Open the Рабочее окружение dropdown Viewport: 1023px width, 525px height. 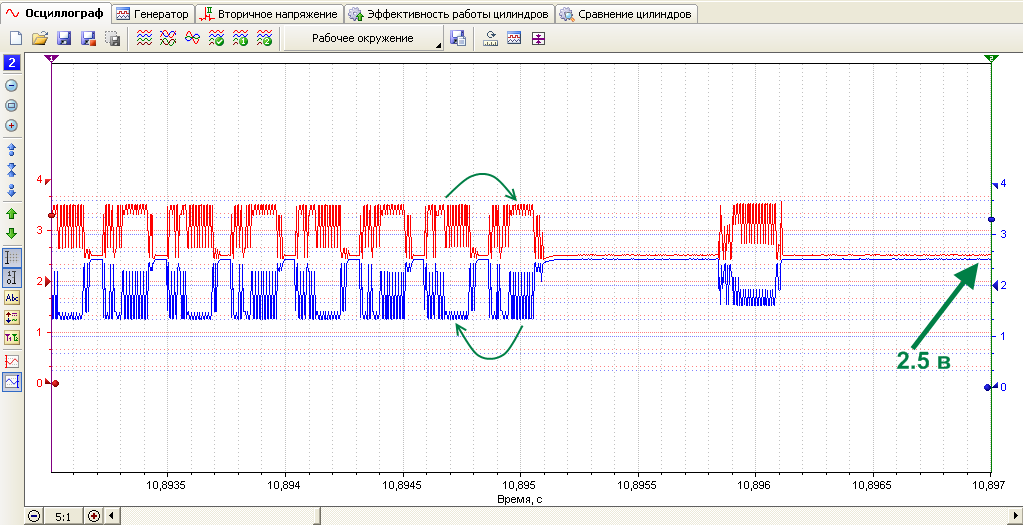363,38
